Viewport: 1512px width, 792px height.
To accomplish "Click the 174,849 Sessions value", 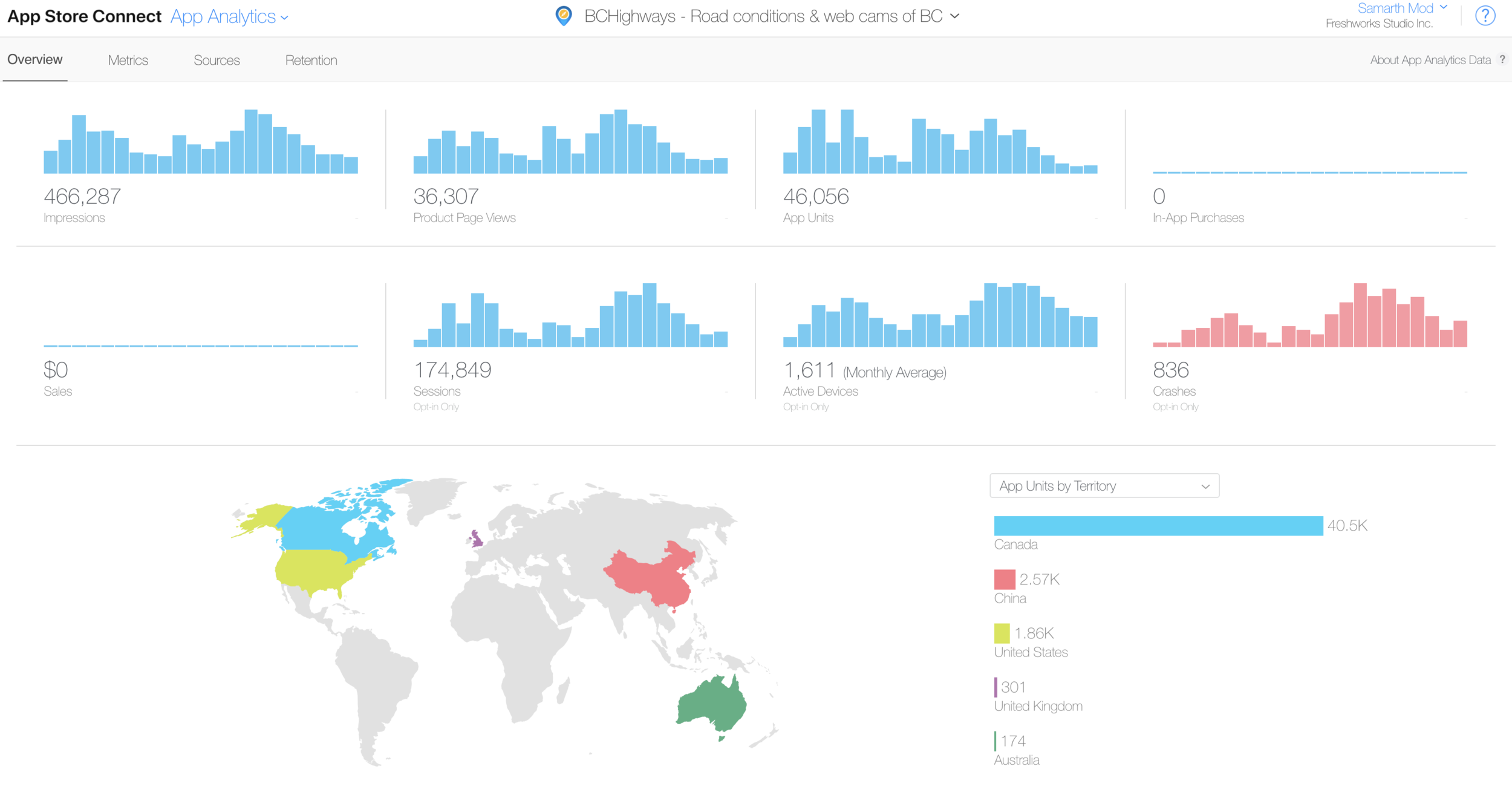I will [x=452, y=370].
